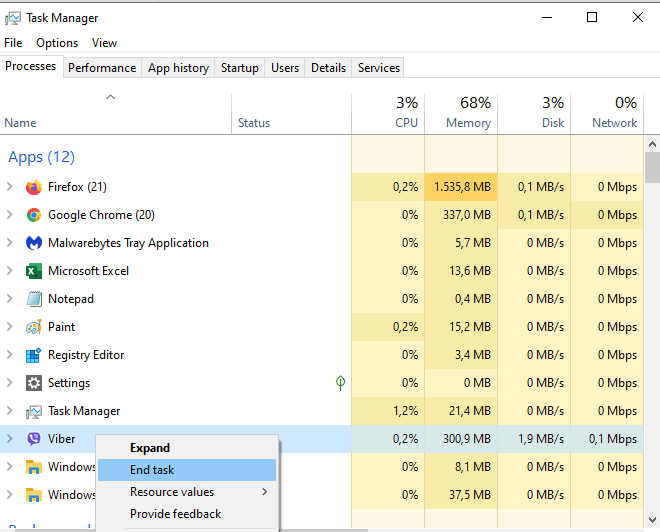Sort processes by Memory column
Viewport: 660px width, 532px height.
pyautogui.click(x=461, y=112)
